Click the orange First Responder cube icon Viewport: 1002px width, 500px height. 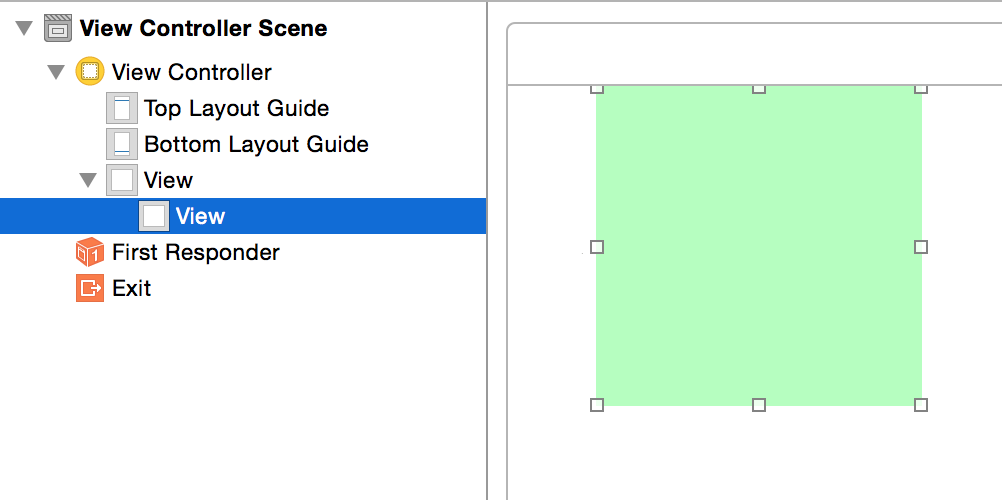point(90,252)
